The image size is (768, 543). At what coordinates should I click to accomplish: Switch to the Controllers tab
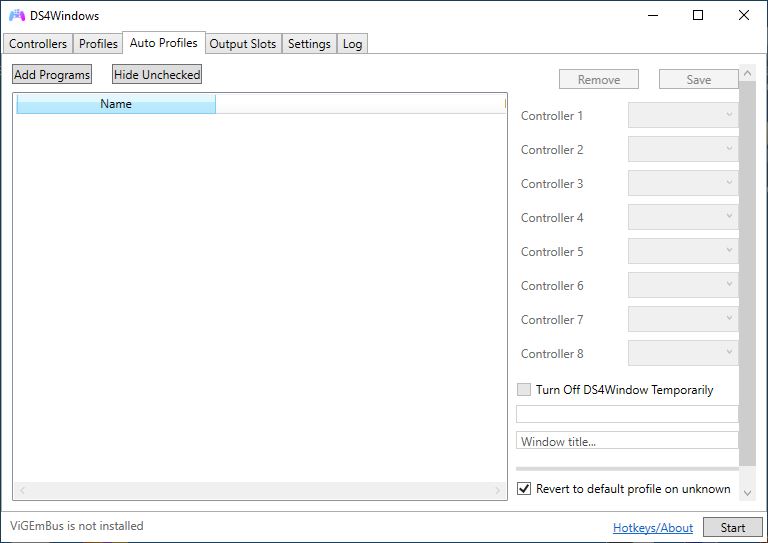[x=38, y=44]
